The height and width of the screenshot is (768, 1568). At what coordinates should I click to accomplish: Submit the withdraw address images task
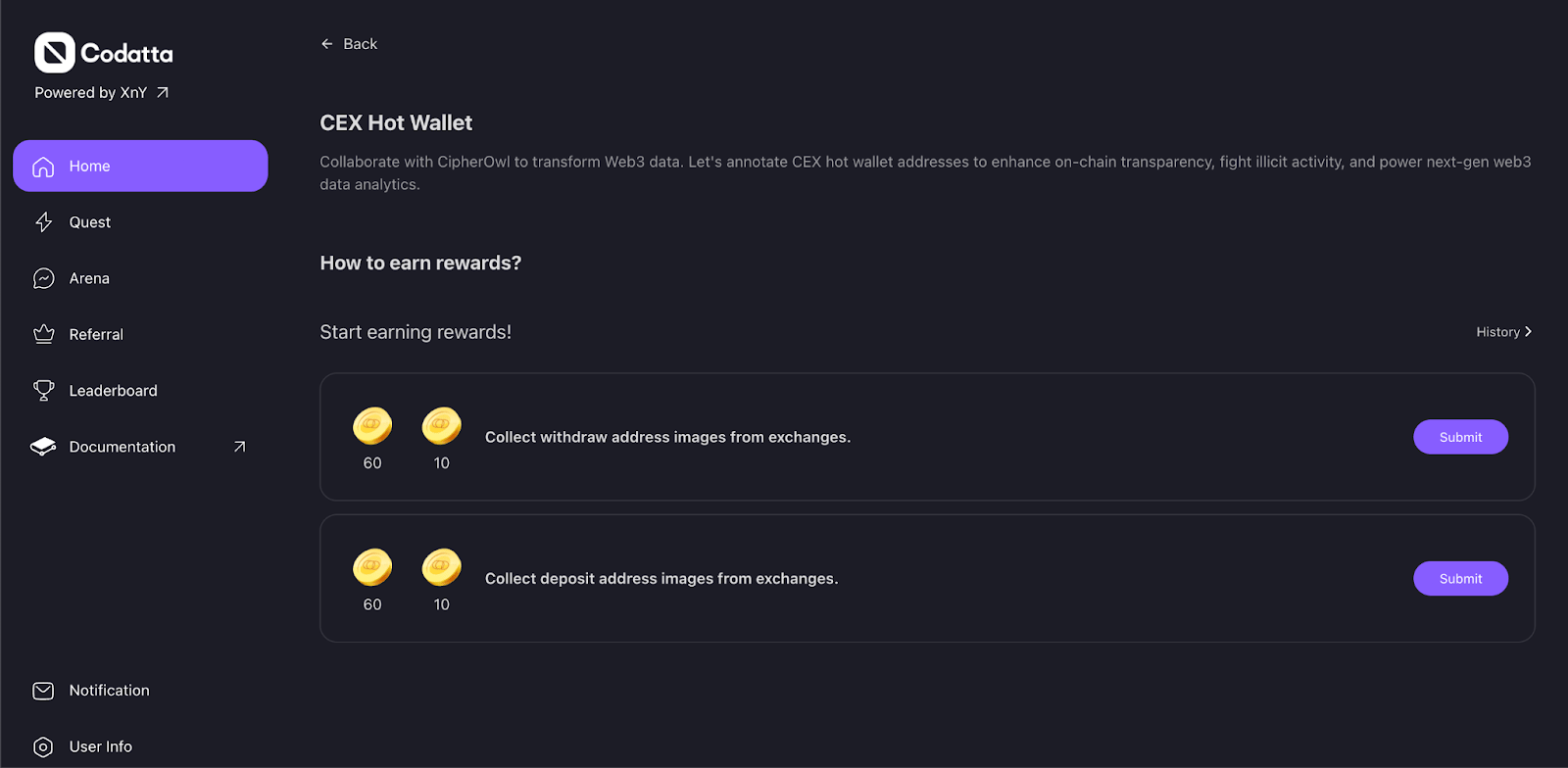pyautogui.click(x=1459, y=437)
